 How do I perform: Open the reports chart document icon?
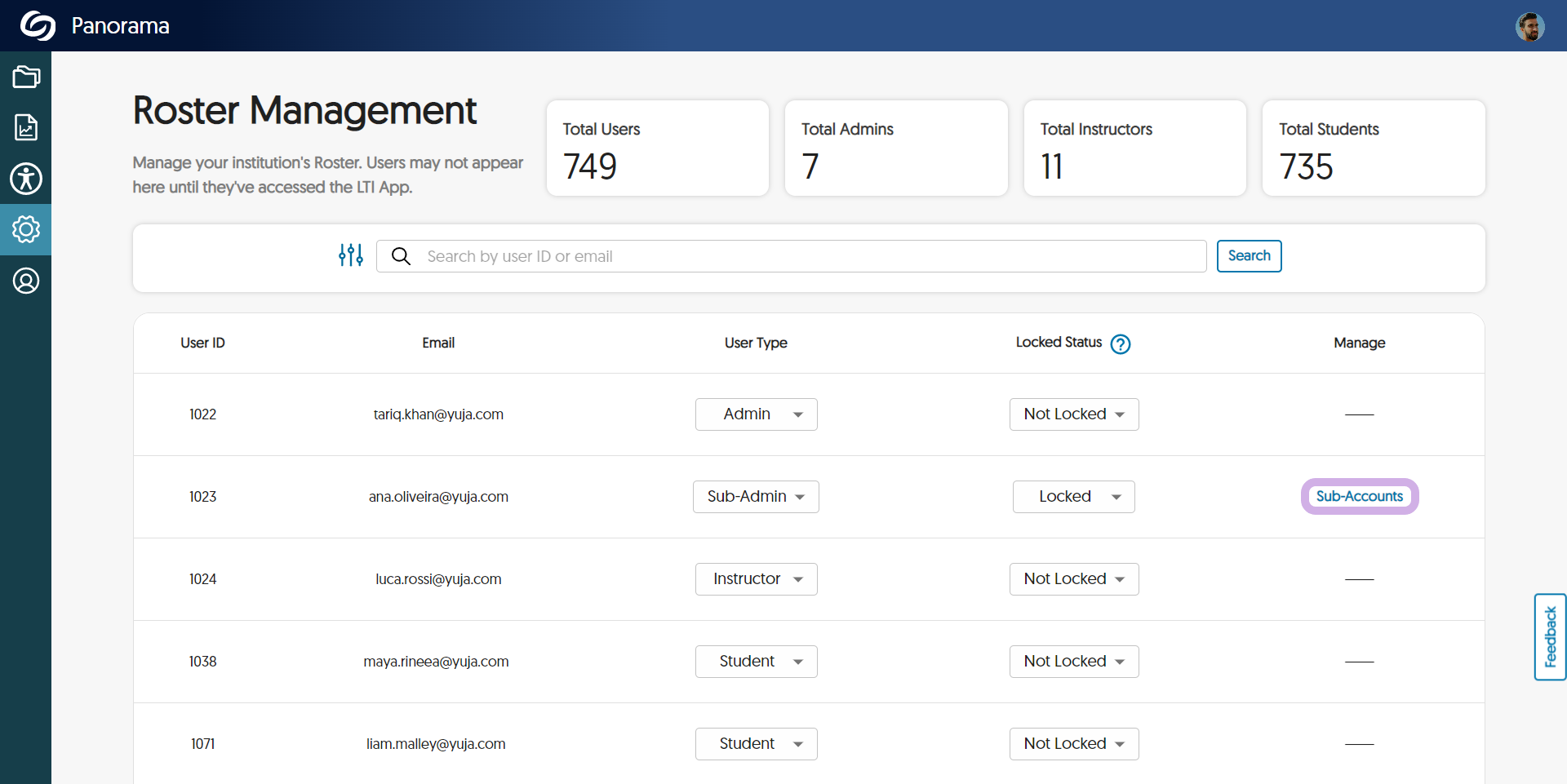click(26, 127)
